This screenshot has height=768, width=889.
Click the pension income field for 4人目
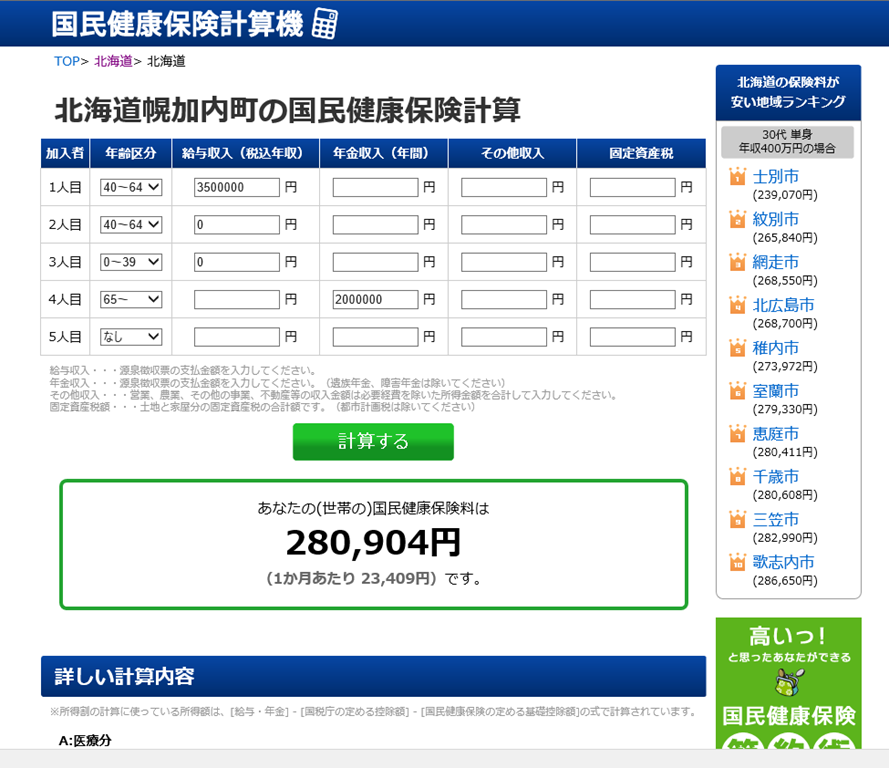[375, 299]
